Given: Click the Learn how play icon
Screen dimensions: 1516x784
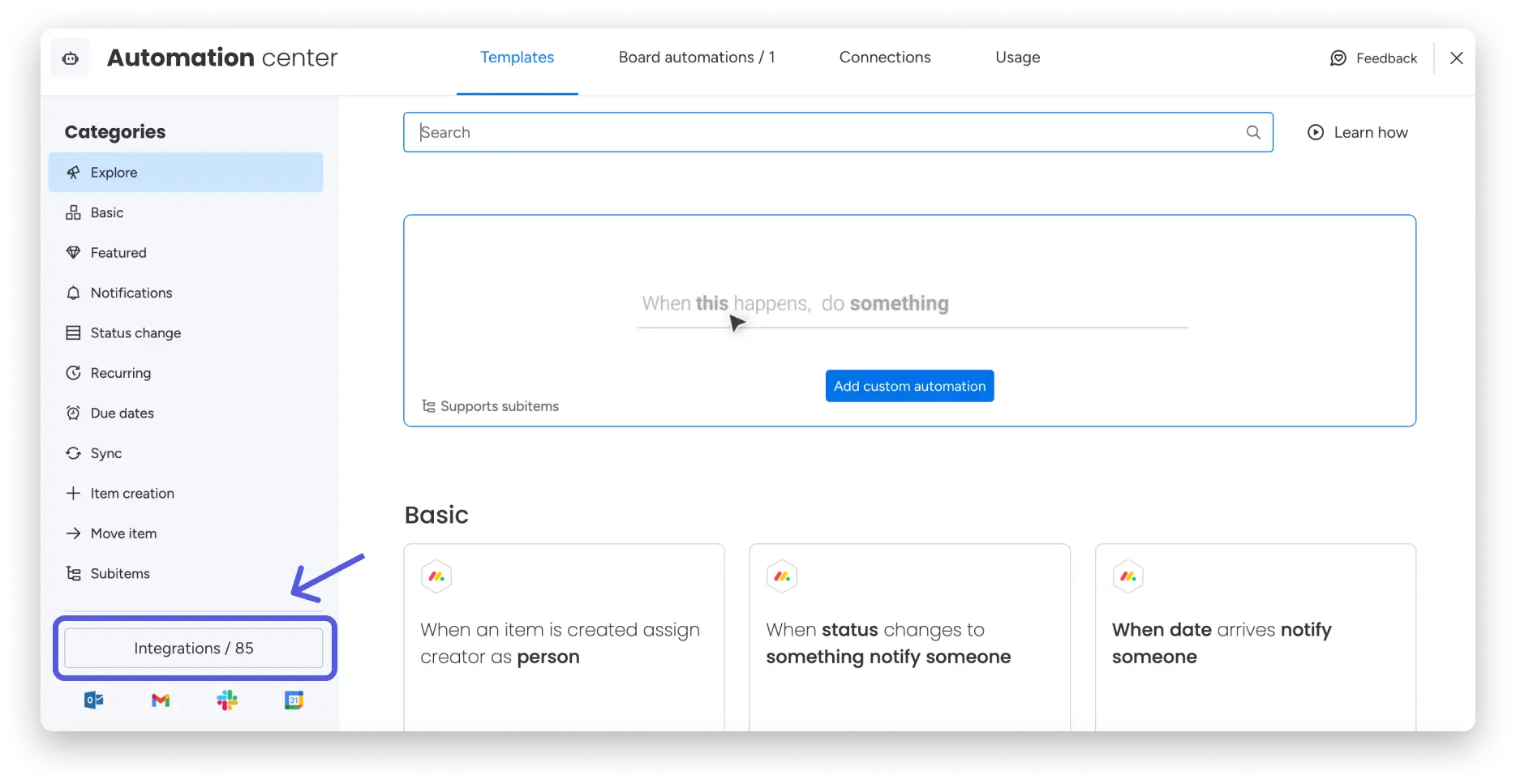Looking at the screenshot, I should [1316, 132].
